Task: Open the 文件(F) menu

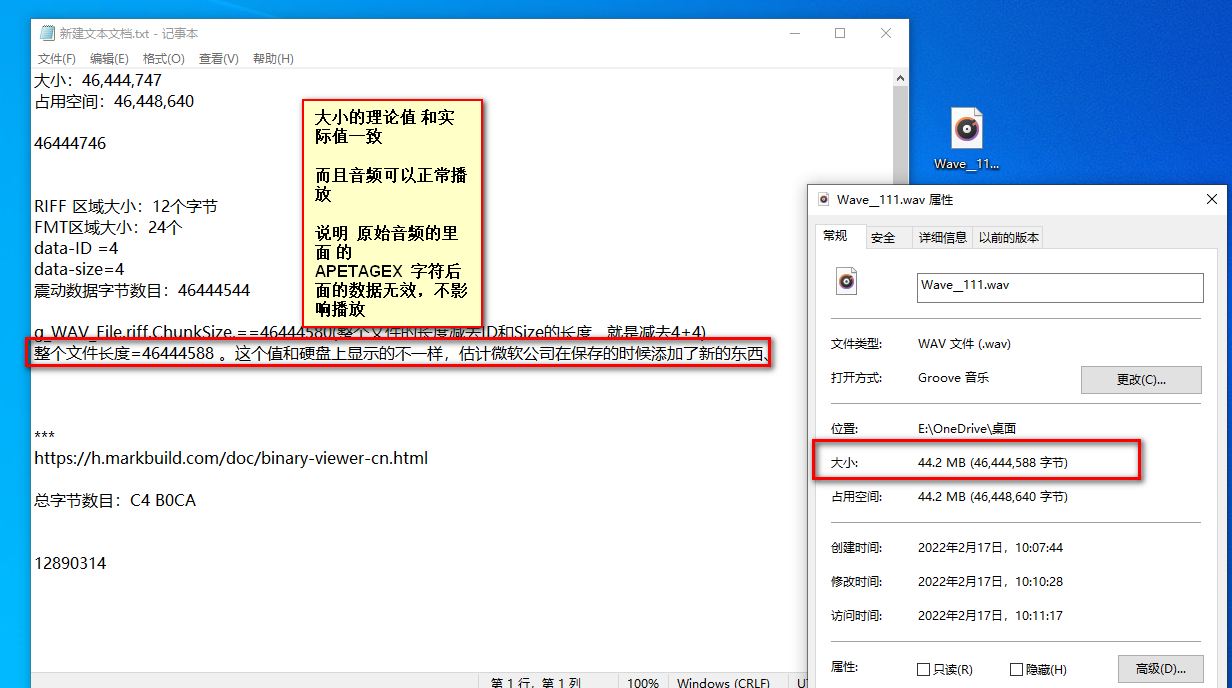Action: click(x=56, y=58)
